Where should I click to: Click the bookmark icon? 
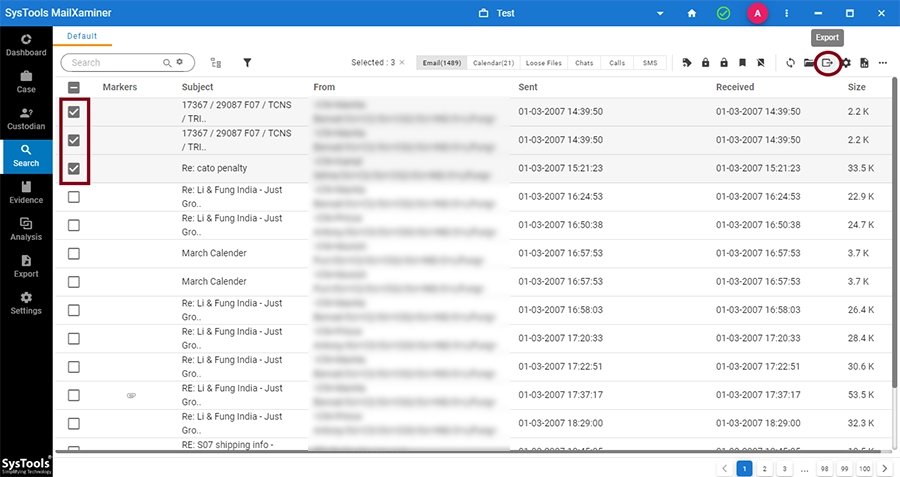point(742,63)
